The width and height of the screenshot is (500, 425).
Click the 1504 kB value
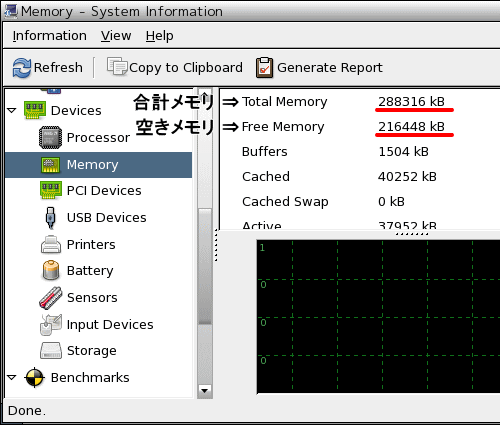[403, 152]
